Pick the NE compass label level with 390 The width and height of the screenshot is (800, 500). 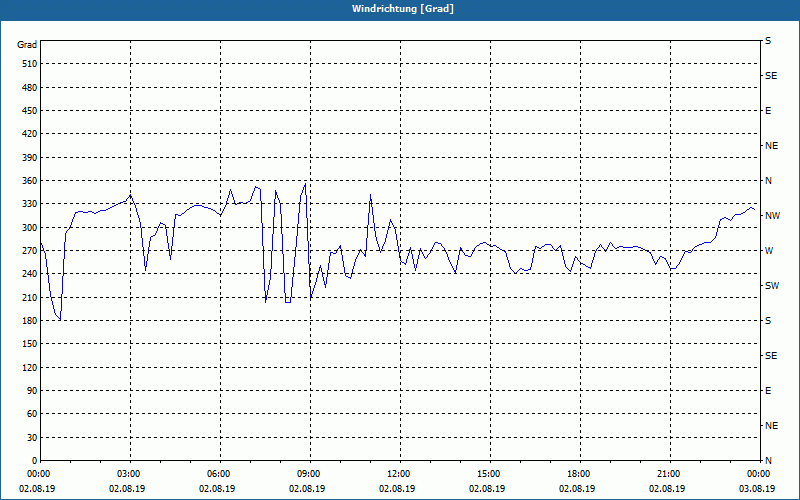771,146
